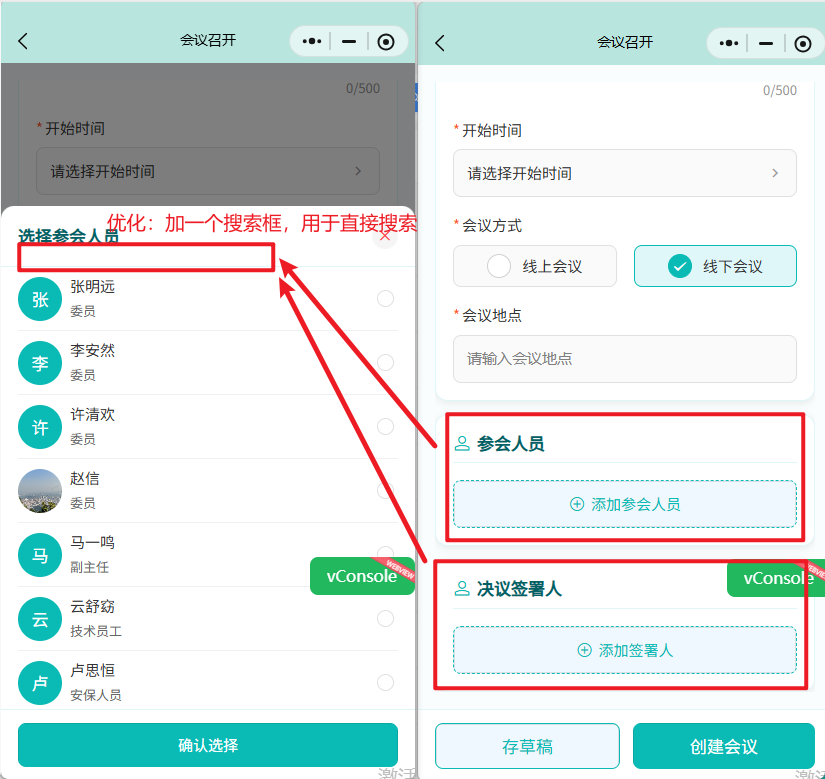
Task: Click the back arrow in right panel header
Action: (440, 42)
